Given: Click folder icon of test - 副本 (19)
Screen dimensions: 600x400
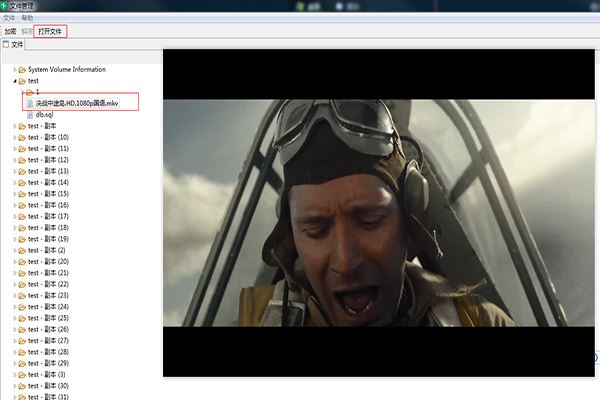Looking at the screenshot, I should 22,239.
